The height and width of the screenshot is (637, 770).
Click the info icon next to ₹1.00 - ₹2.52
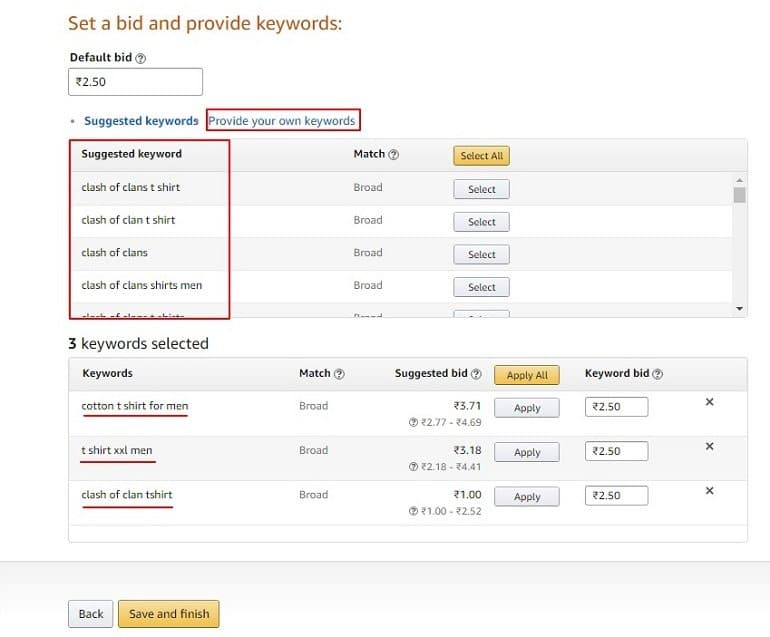413,511
